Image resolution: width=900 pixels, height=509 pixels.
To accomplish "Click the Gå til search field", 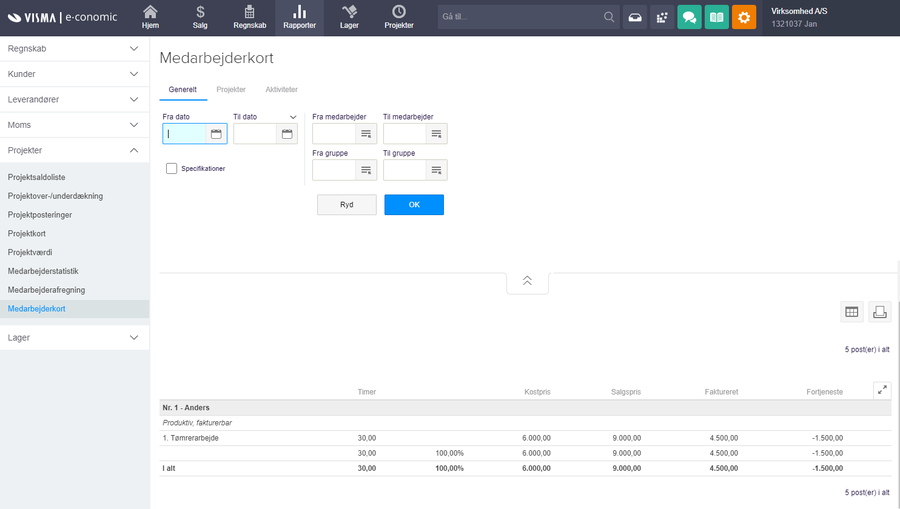I will [x=520, y=17].
